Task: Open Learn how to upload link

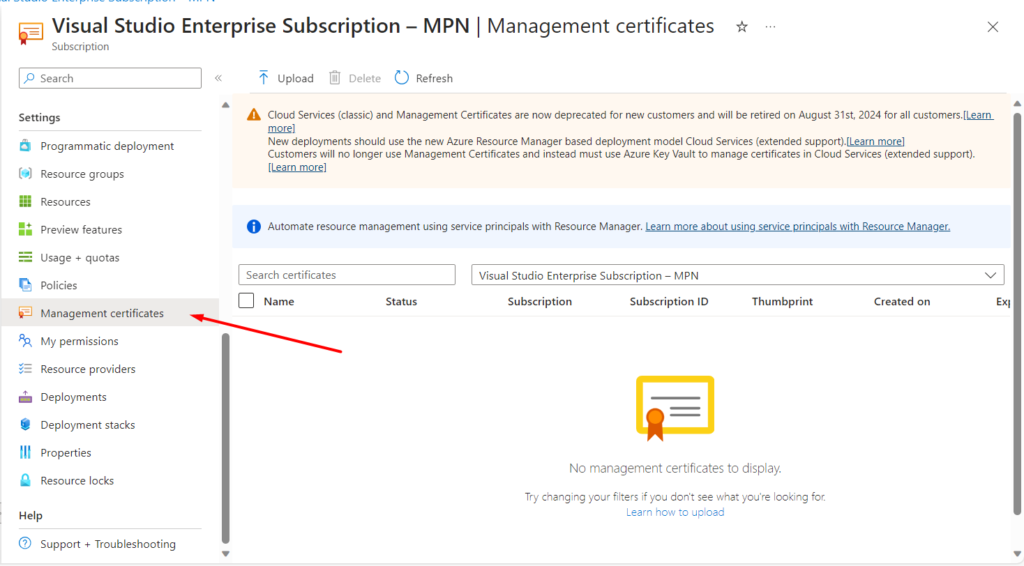Action: [675, 512]
